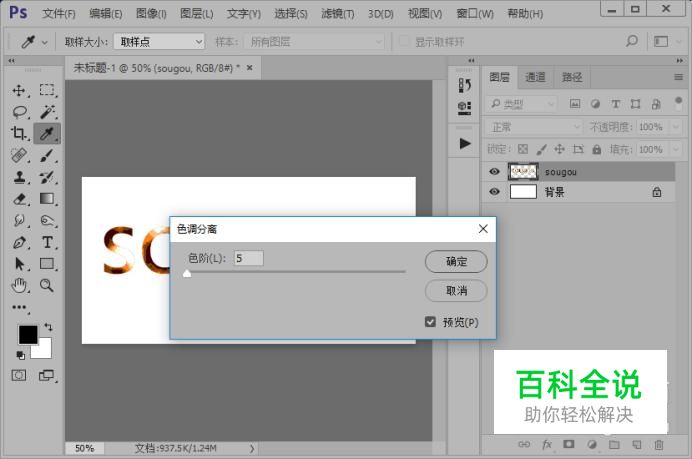
Task: Select the Eraser tool
Action: [19, 199]
